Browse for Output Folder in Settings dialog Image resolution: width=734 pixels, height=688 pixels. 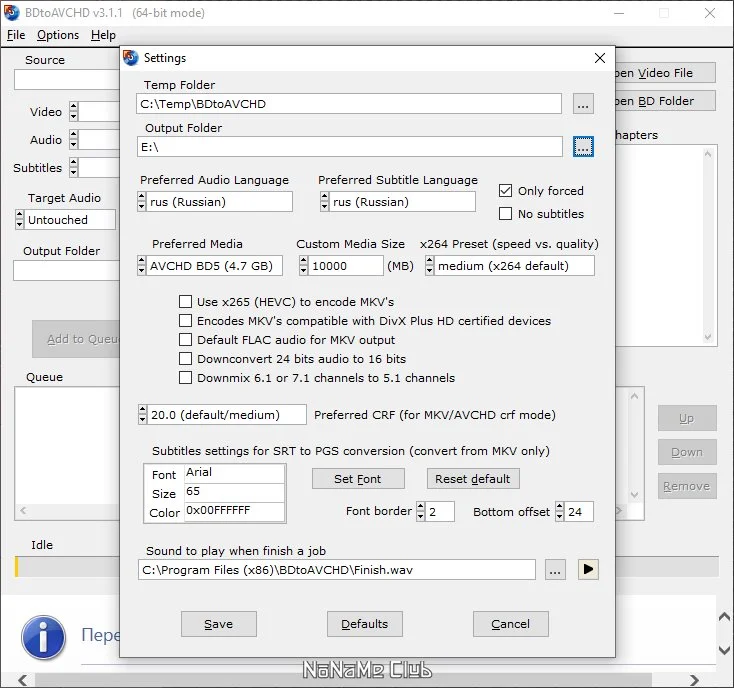pos(583,147)
